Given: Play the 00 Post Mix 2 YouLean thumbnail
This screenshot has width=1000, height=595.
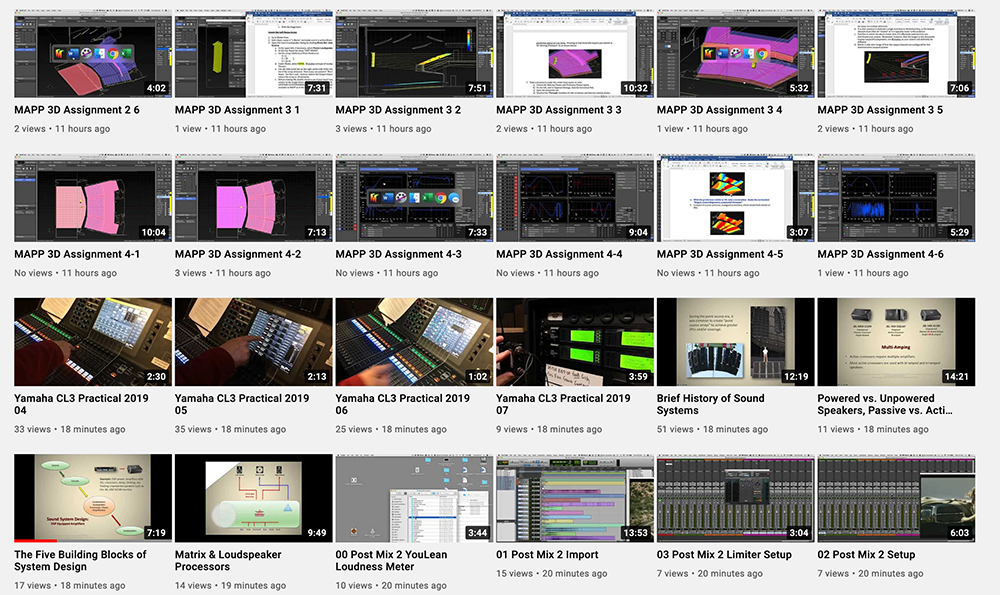Looking at the screenshot, I should pos(414,498).
